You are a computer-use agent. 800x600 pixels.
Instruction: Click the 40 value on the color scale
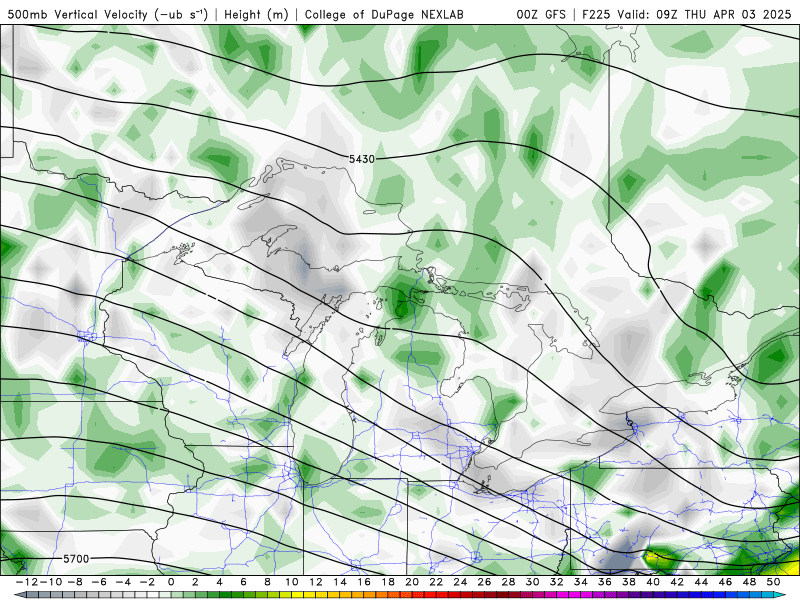(x=653, y=582)
